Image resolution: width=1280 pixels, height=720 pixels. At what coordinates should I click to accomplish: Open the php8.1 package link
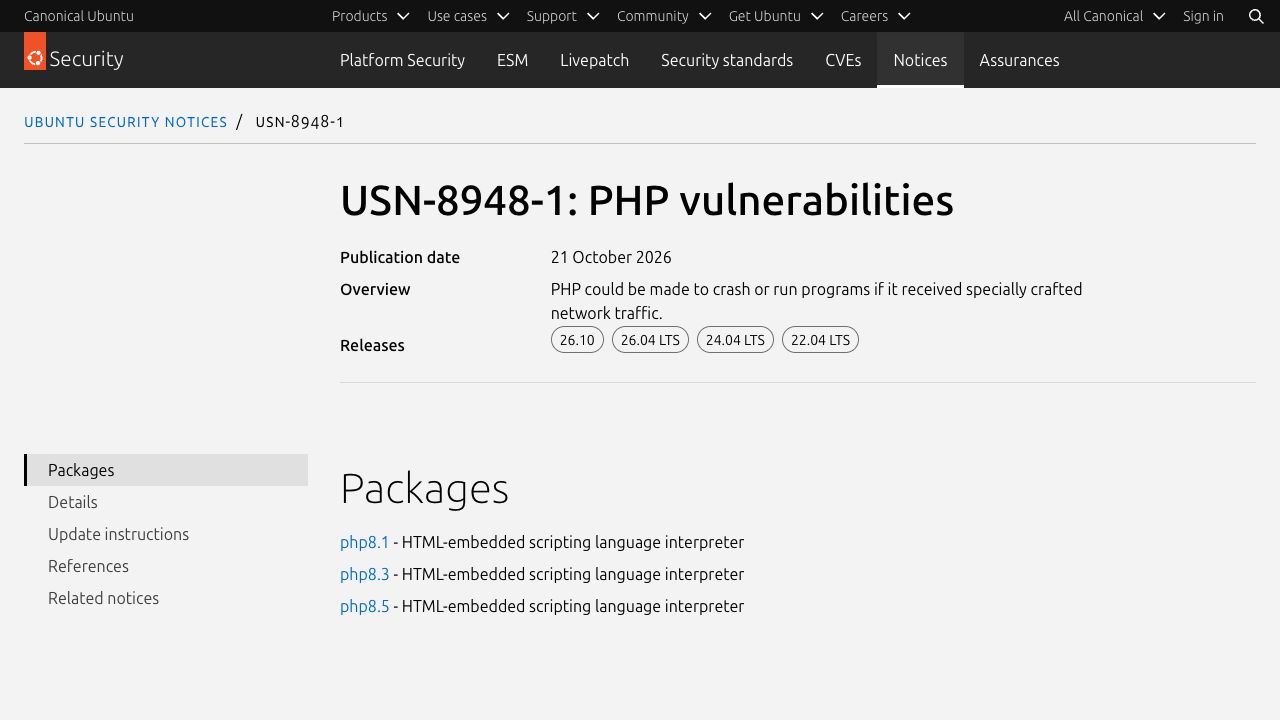[364, 542]
